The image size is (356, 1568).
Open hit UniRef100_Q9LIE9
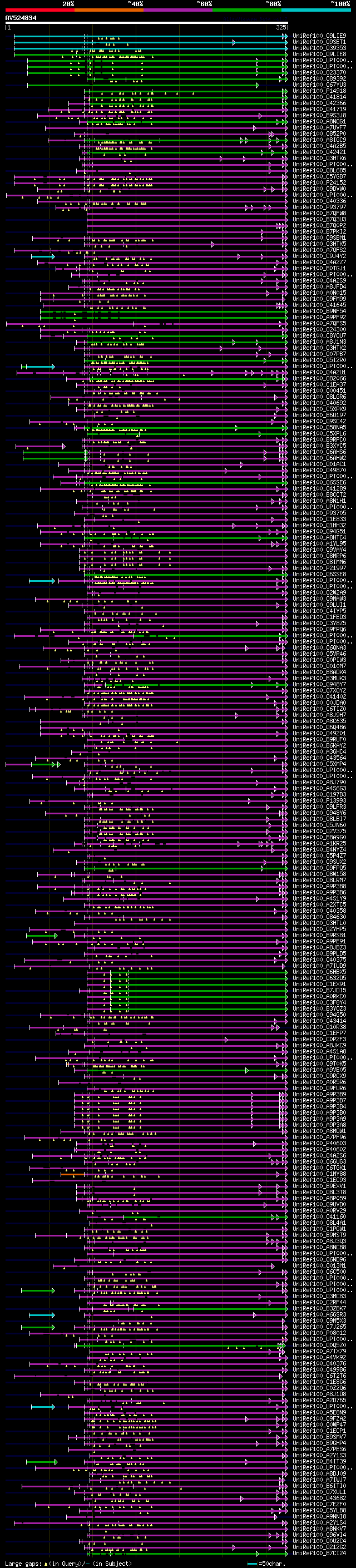[x=319, y=36]
